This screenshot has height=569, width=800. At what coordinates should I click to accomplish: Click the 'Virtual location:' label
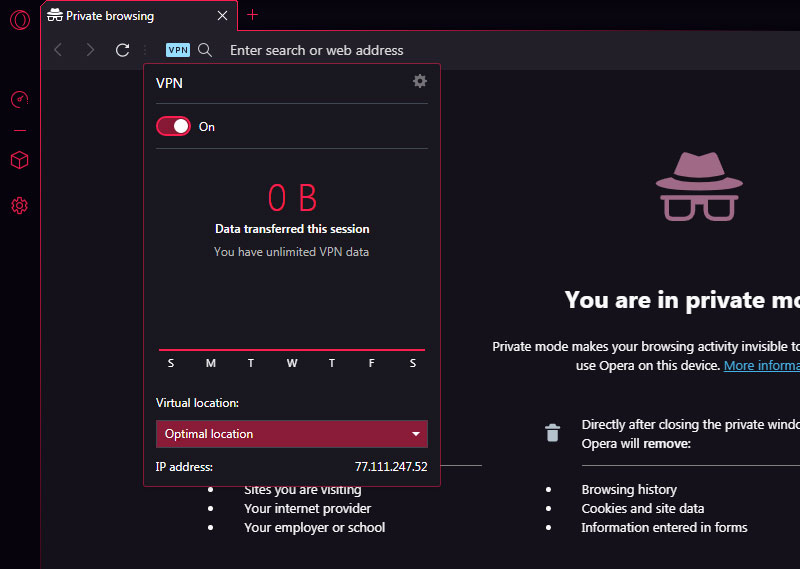[x=197, y=403]
